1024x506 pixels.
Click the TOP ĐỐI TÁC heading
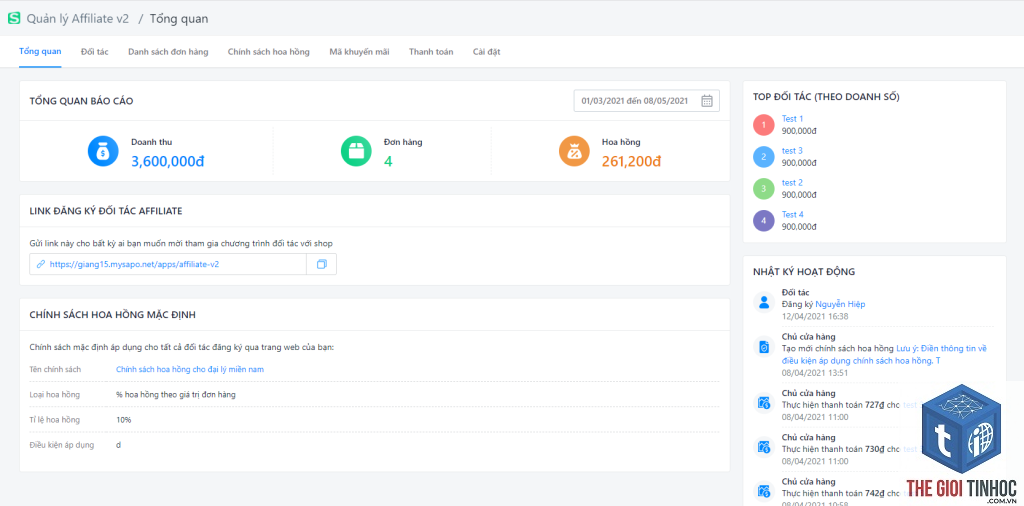pos(826,97)
